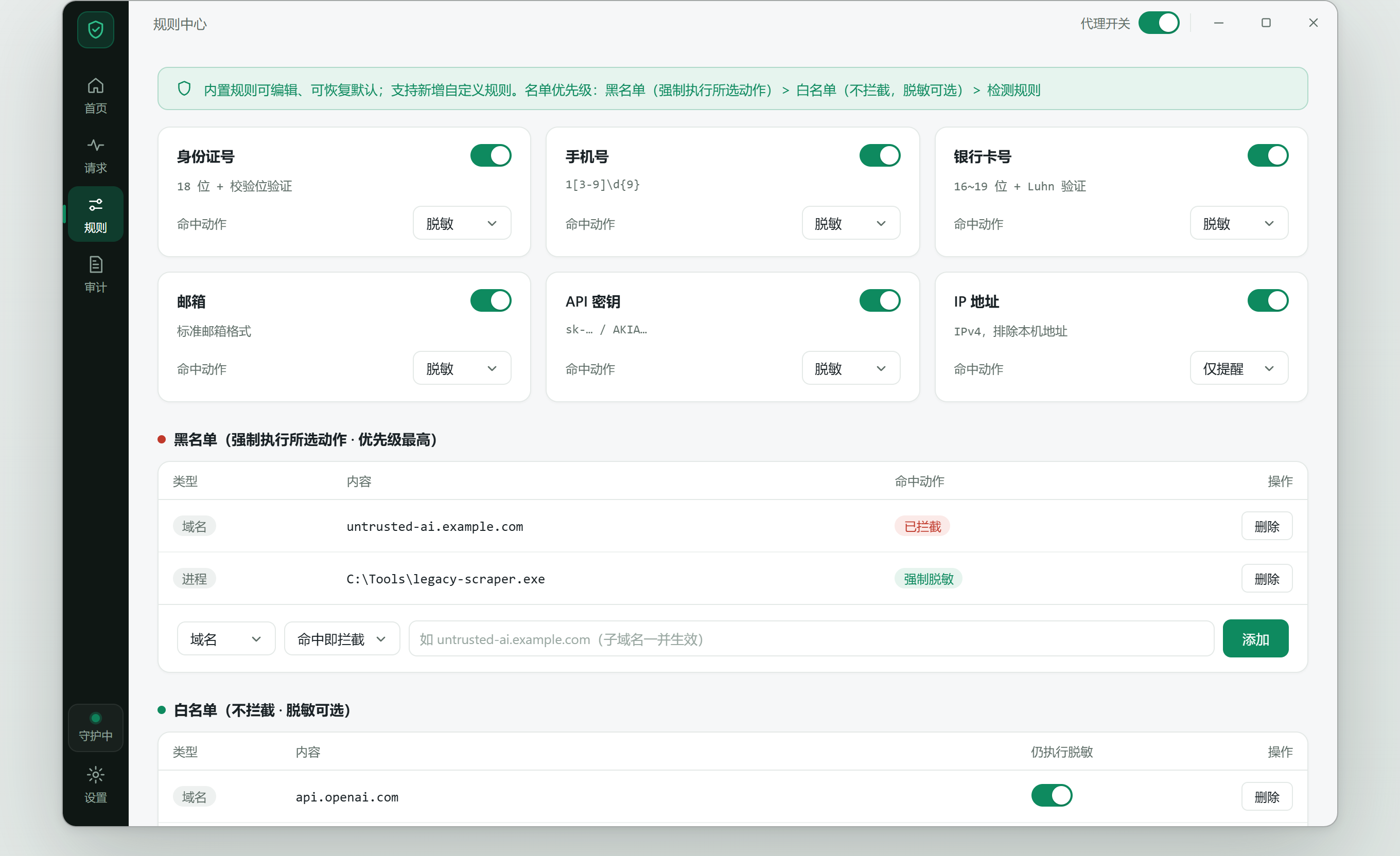The height and width of the screenshot is (856, 1400).
Task: Open IP 地址 仅提醒 action dropdown
Action: (x=1238, y=368)
